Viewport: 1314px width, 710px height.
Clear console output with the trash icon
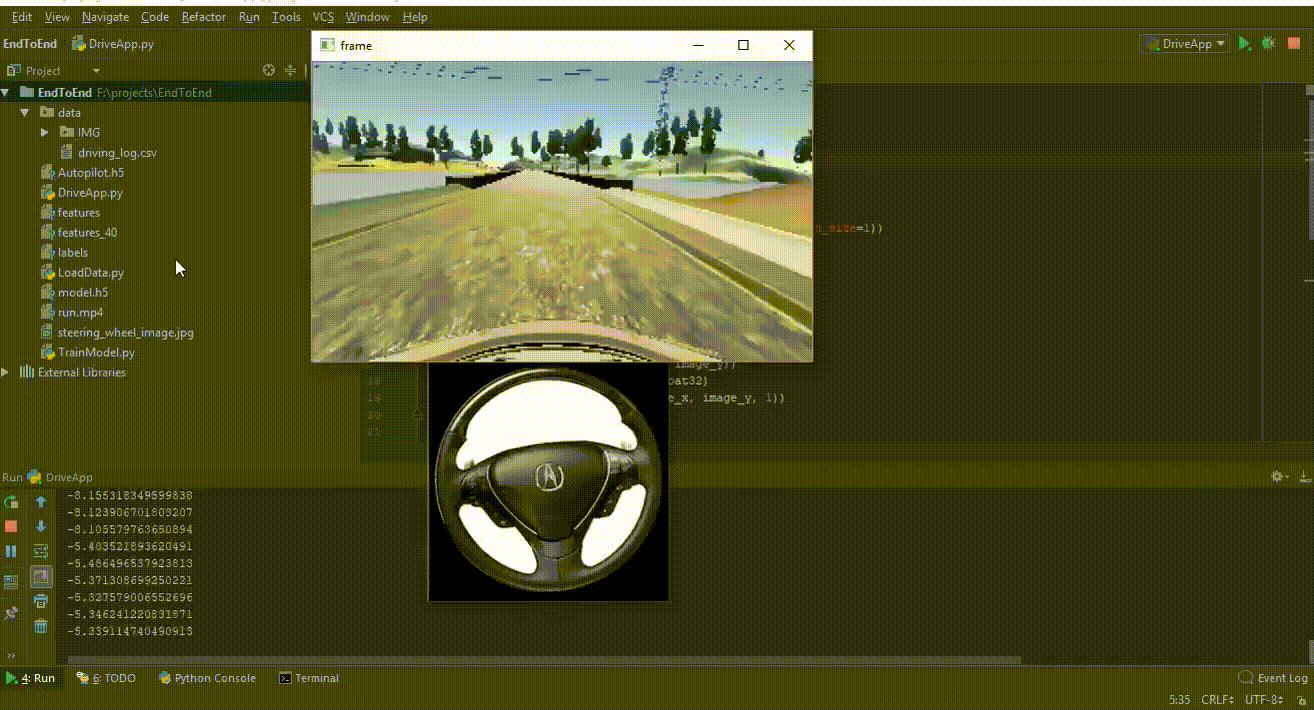point(41,626)
